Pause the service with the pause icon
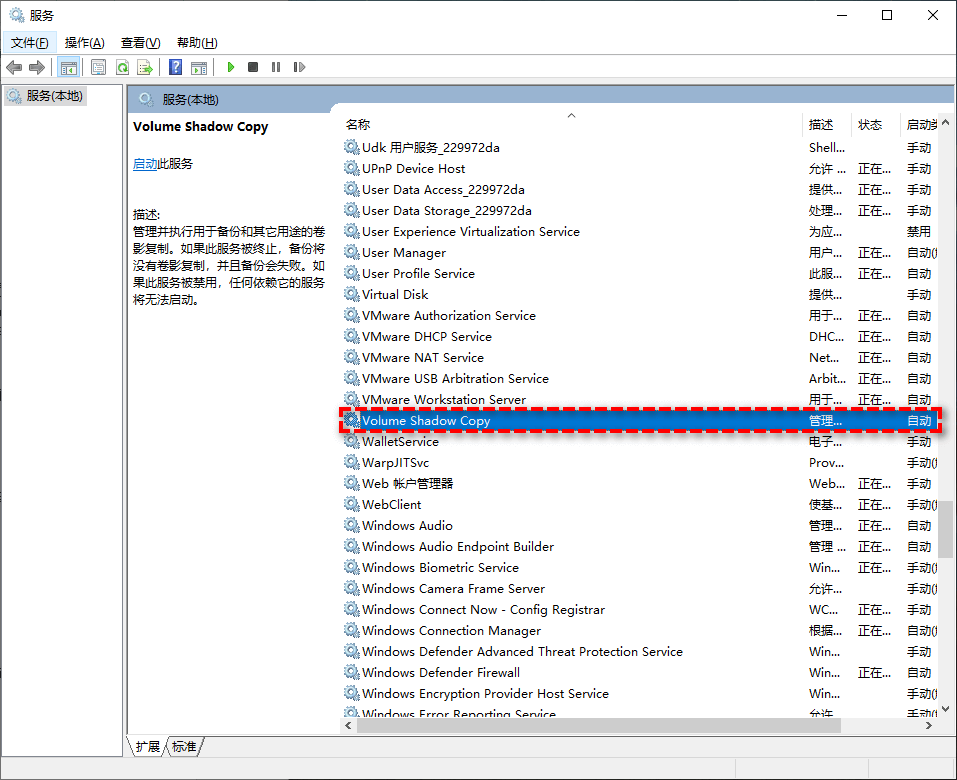The width and height of the screenshot is (957, 780). pyautogui.click(x=276, y=67)
